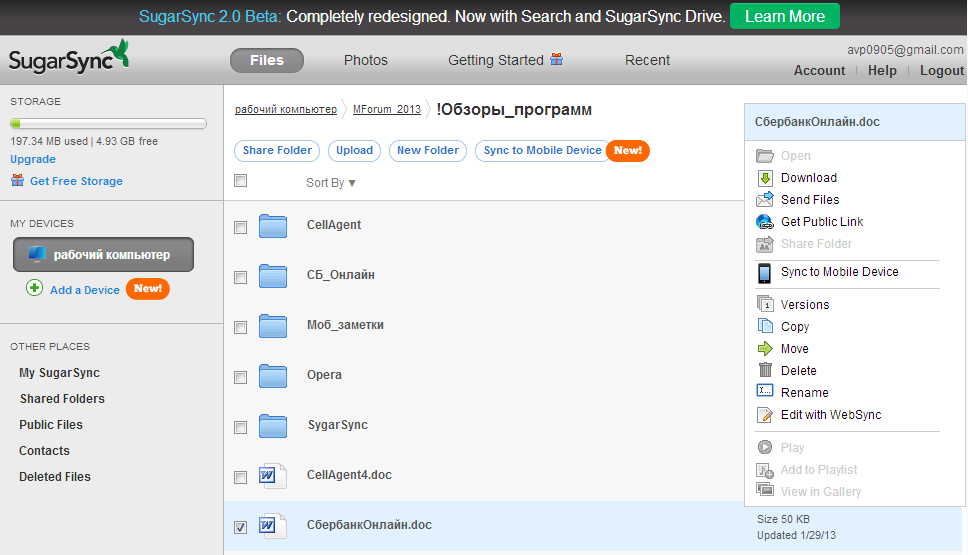Toggle the select-all checkbox above file list
968x555 pixels.
(x=241, y=180)
